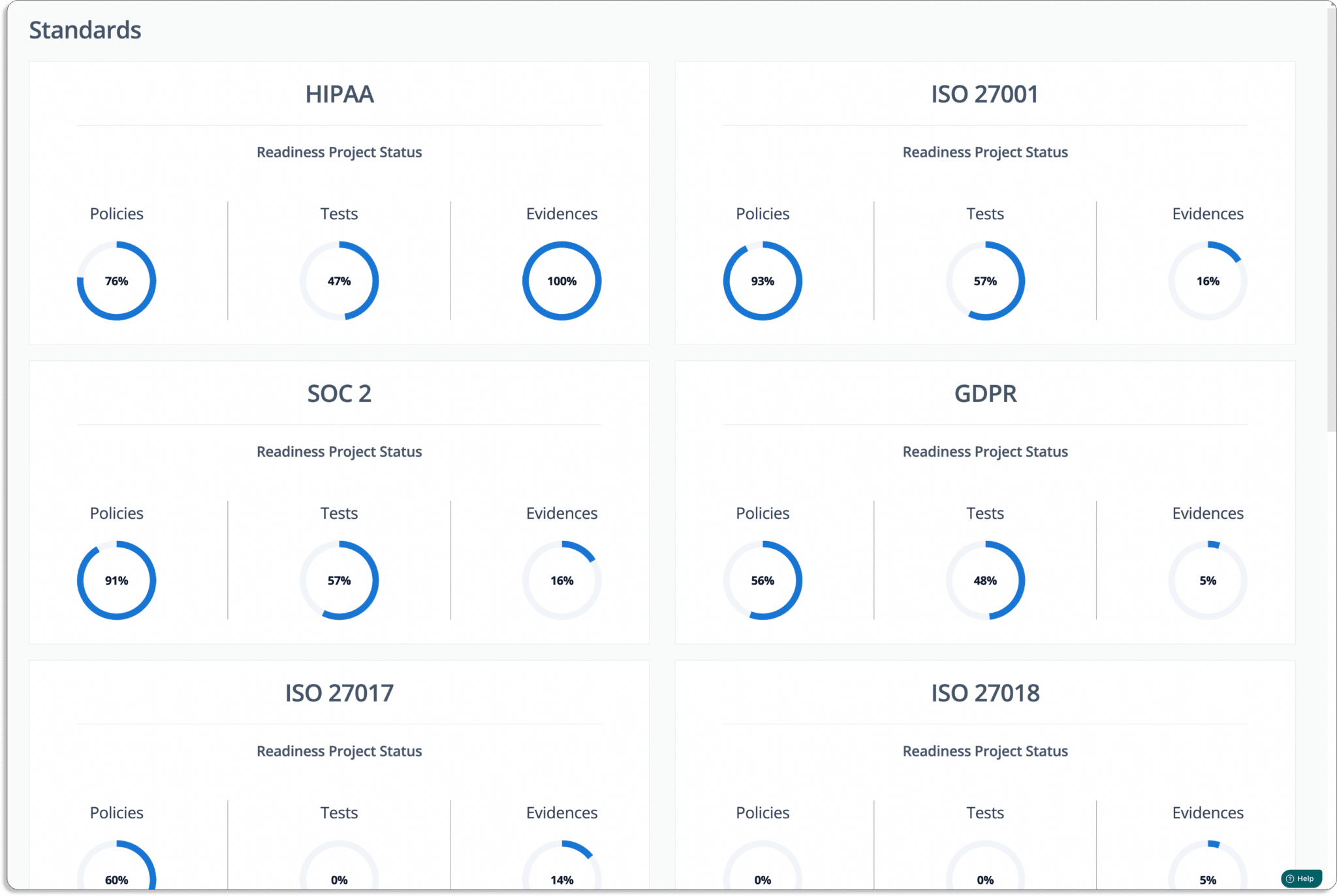Screen dimensions: 1337x896
Task: Click SOC 2 Evidences 16% ring
Action: [x=562, y=580]
